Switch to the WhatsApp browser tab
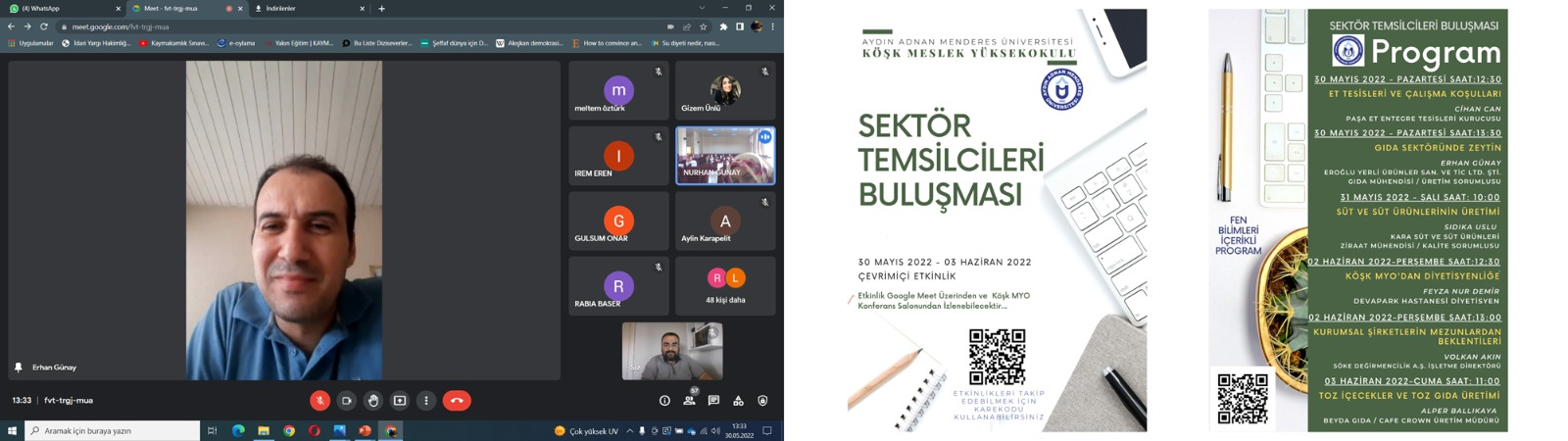 click(59, 9)
